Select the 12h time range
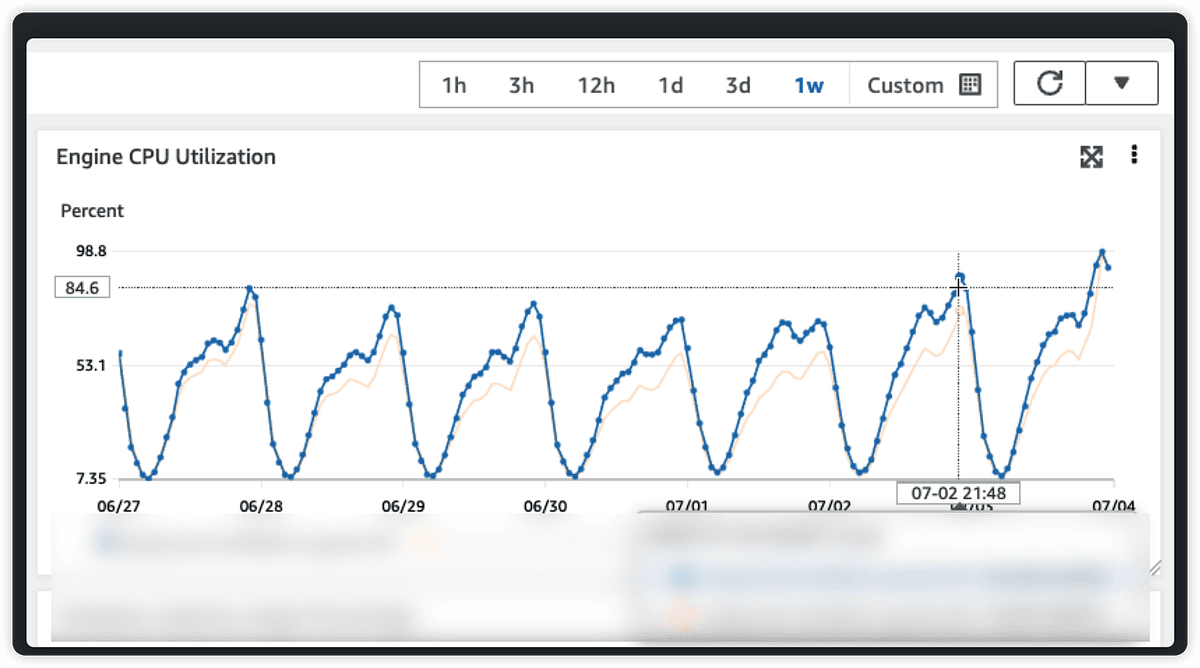 [596, 85]
